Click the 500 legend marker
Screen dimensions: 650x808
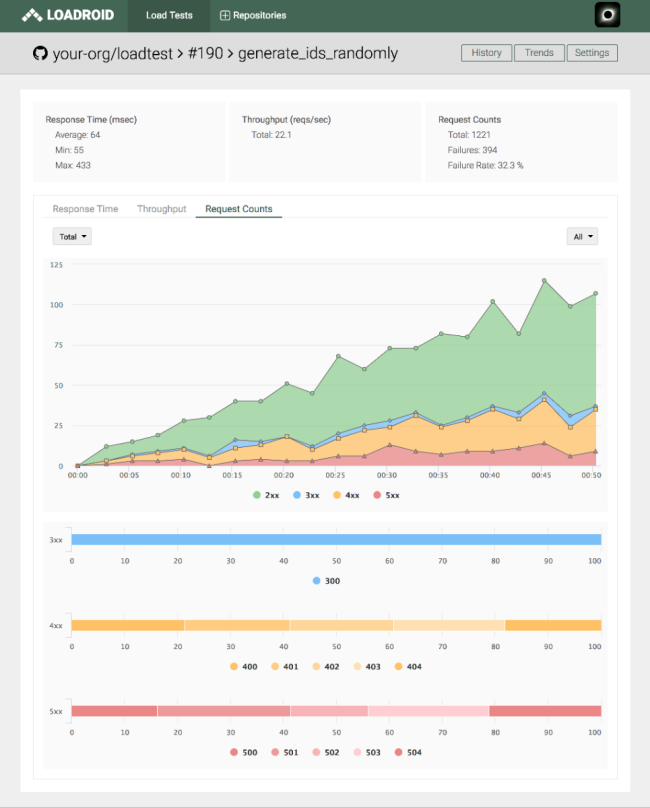point(234,751)
